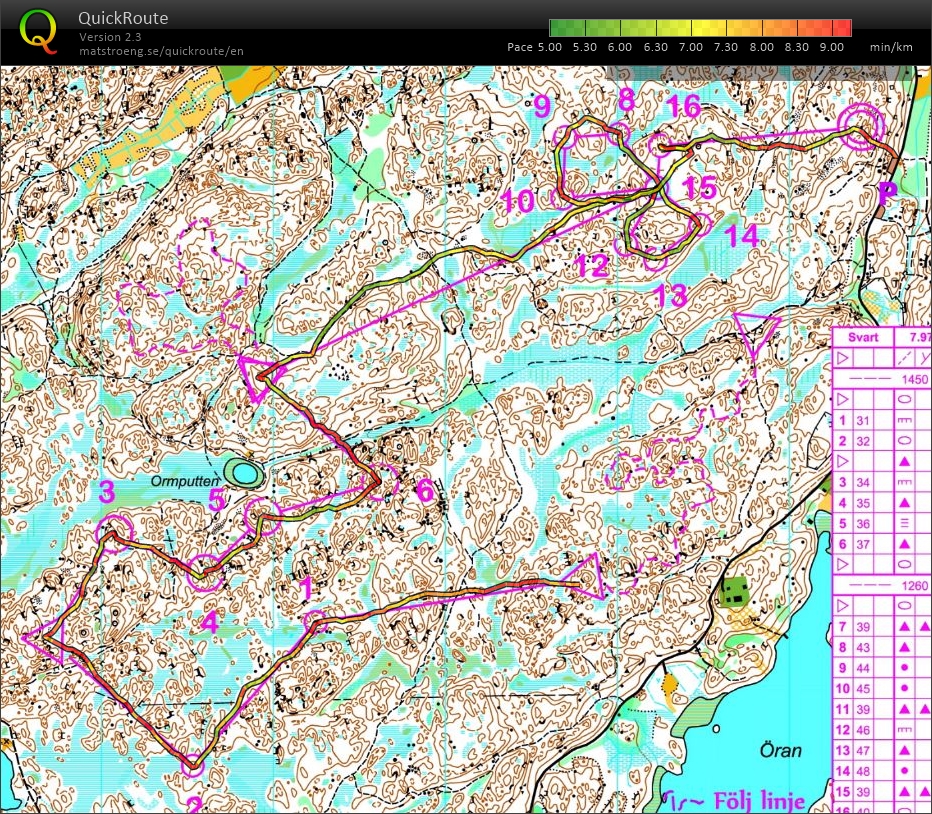Image resolution: width=932 pixels, height=814 pixels.
Task: Click the Svart course header cell
Action: coord(864,338)
